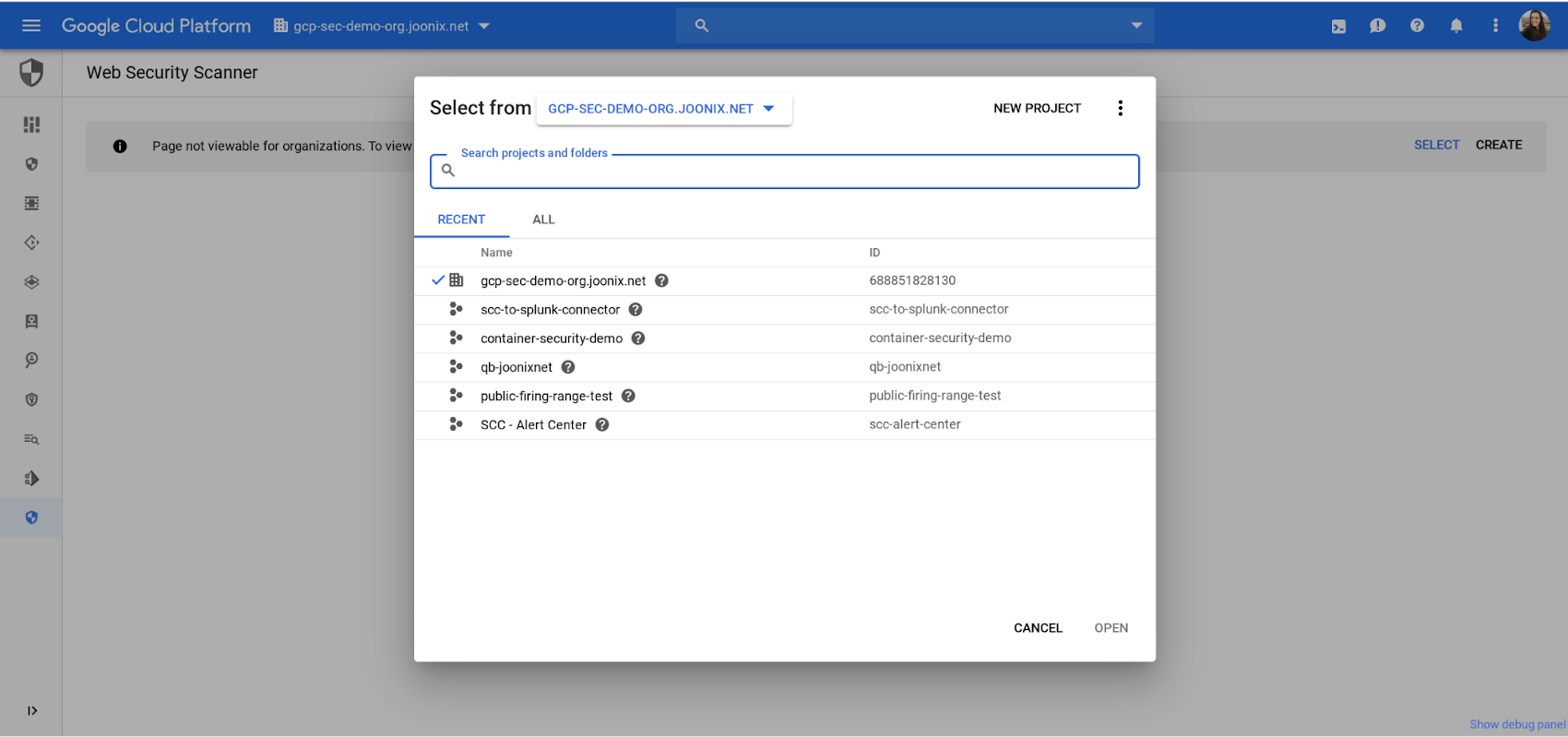Screen dimensions: 1568x737
Task: Switch to the RECENT tab
Action: [461, 220]
